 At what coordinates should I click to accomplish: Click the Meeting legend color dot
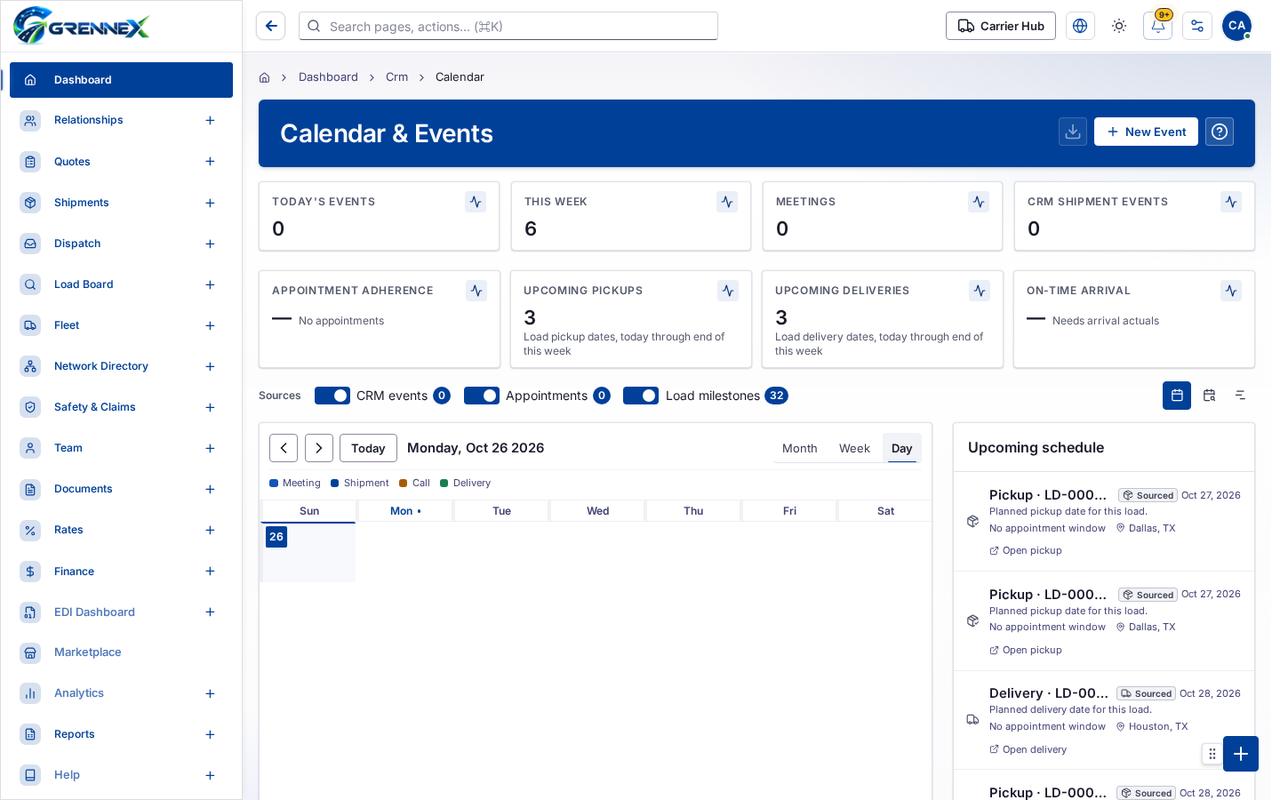click(274, 483)
